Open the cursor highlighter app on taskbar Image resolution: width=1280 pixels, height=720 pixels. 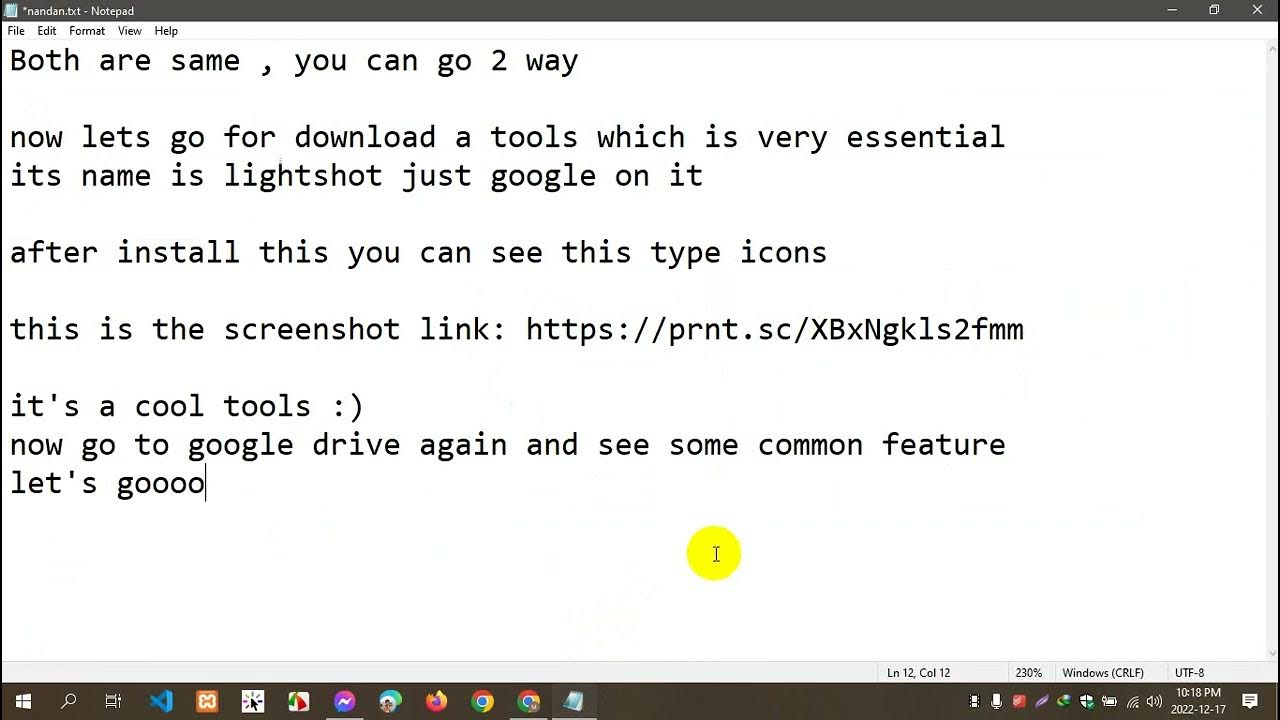coord(253,702)
